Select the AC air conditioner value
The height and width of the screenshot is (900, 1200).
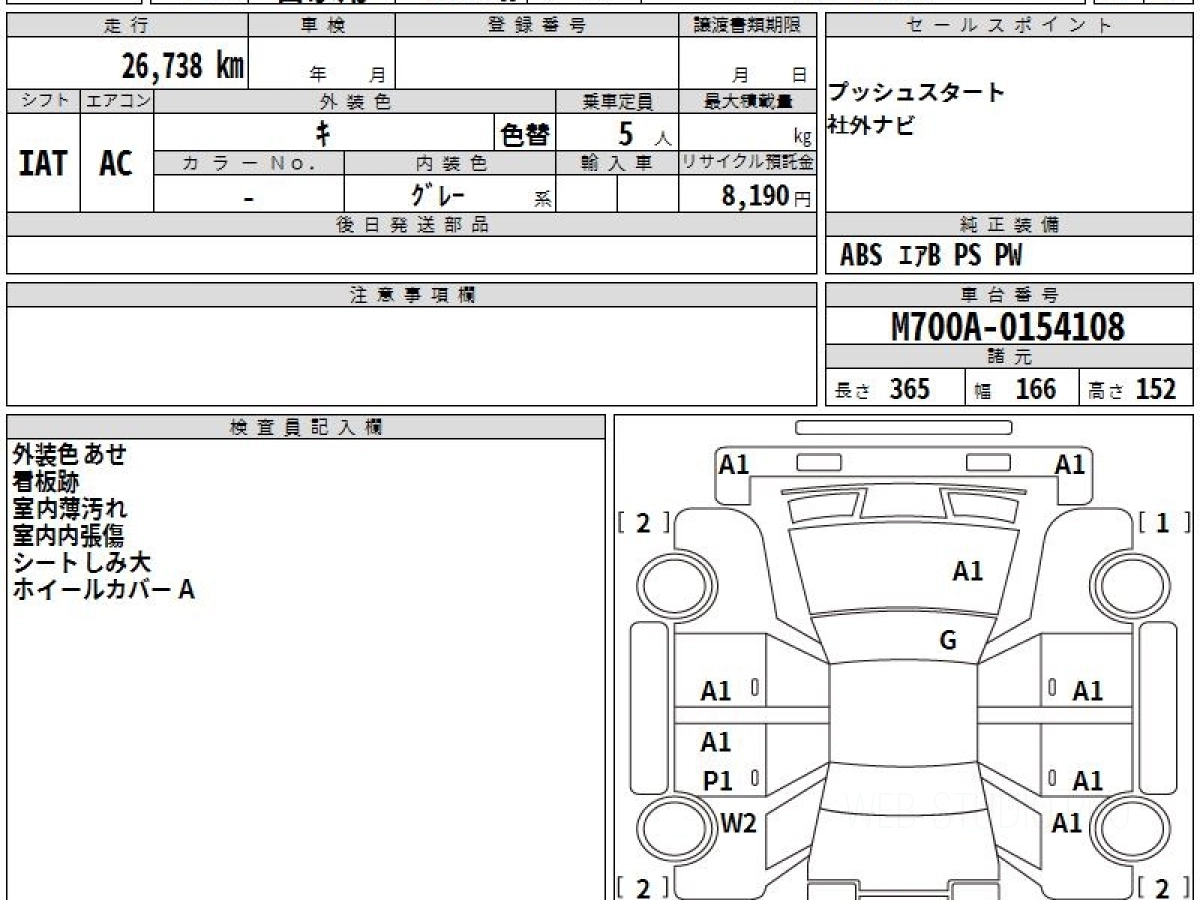point(116,163)
